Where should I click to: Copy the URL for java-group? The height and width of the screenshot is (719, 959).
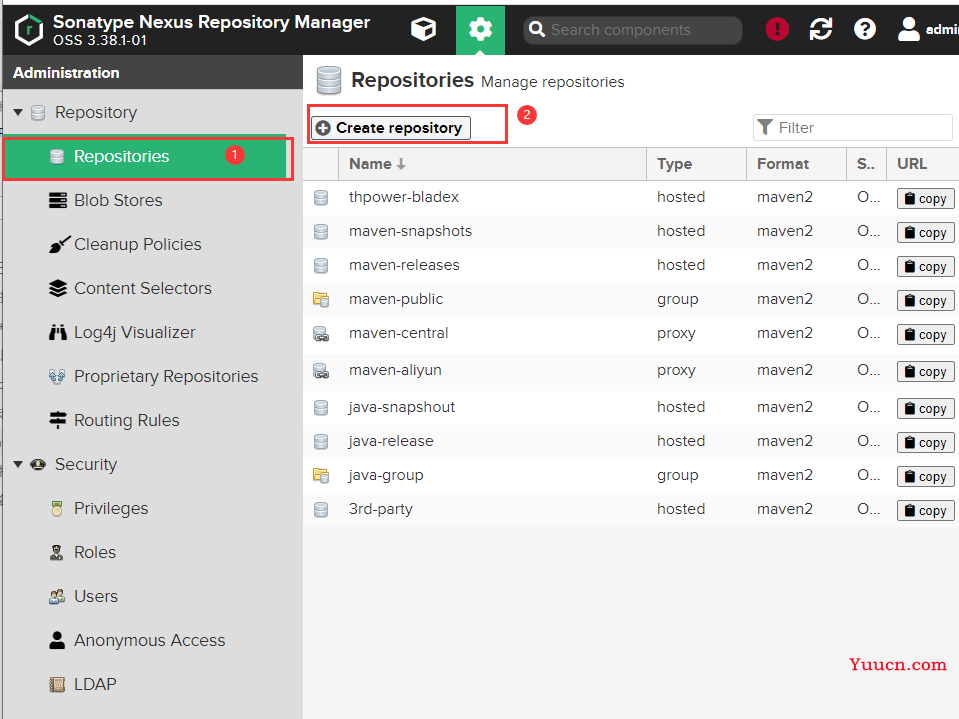[x=925, y=477]
